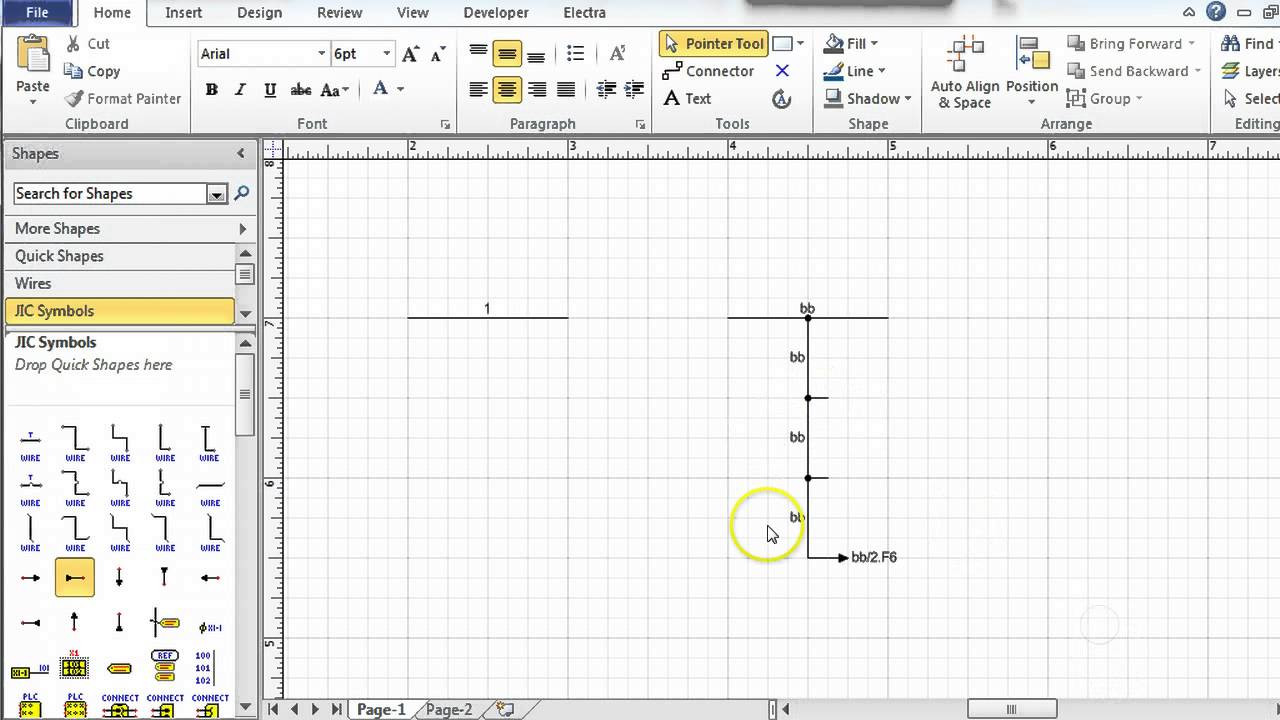Click Bring Forward in Arrange group
This screenshot has width=1280, height=720.
coord(1131,44)
